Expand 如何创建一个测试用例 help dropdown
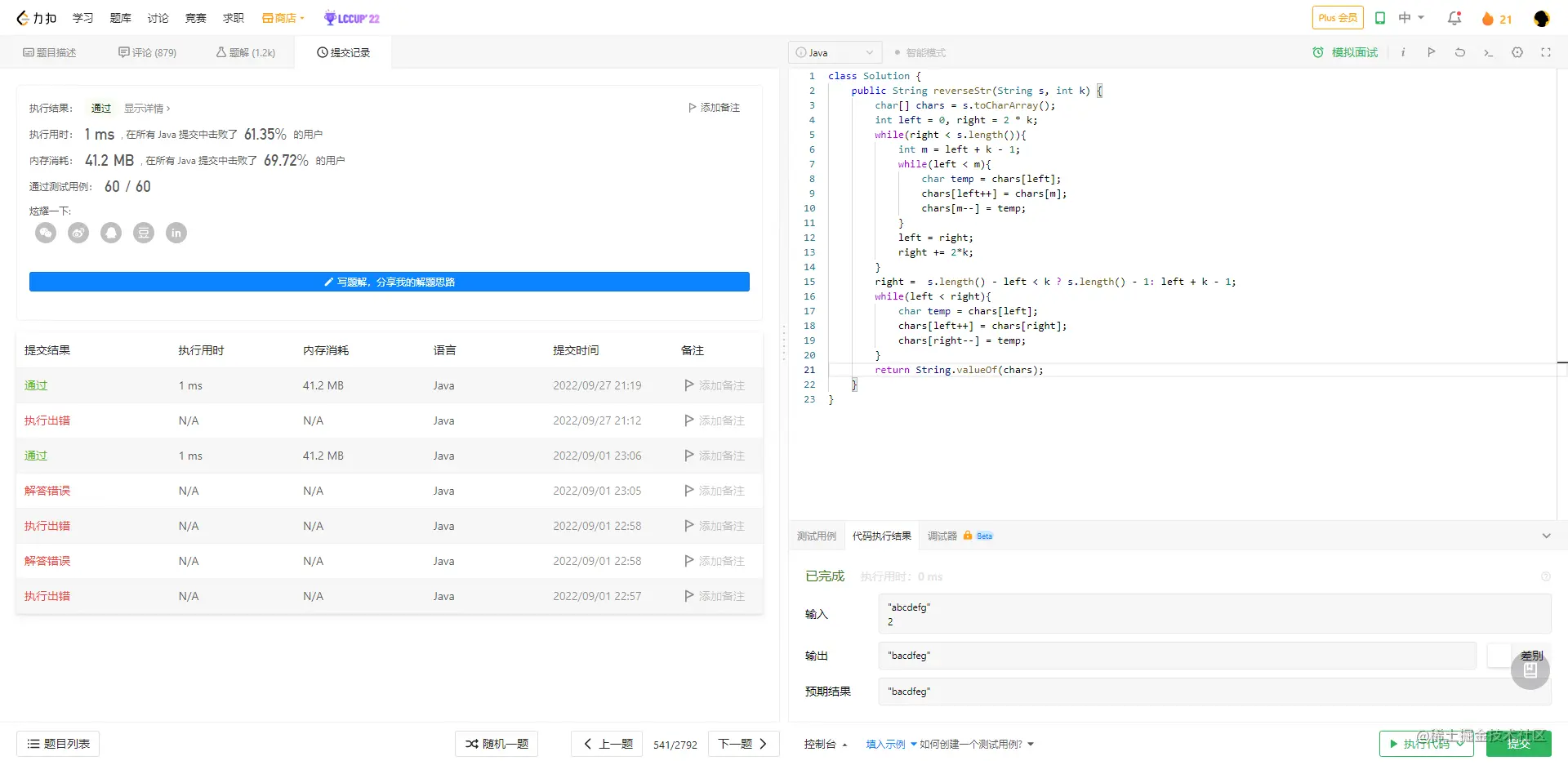Image resolution: width=1568 pixels, height=765 pixels. [x=977, y=745]
